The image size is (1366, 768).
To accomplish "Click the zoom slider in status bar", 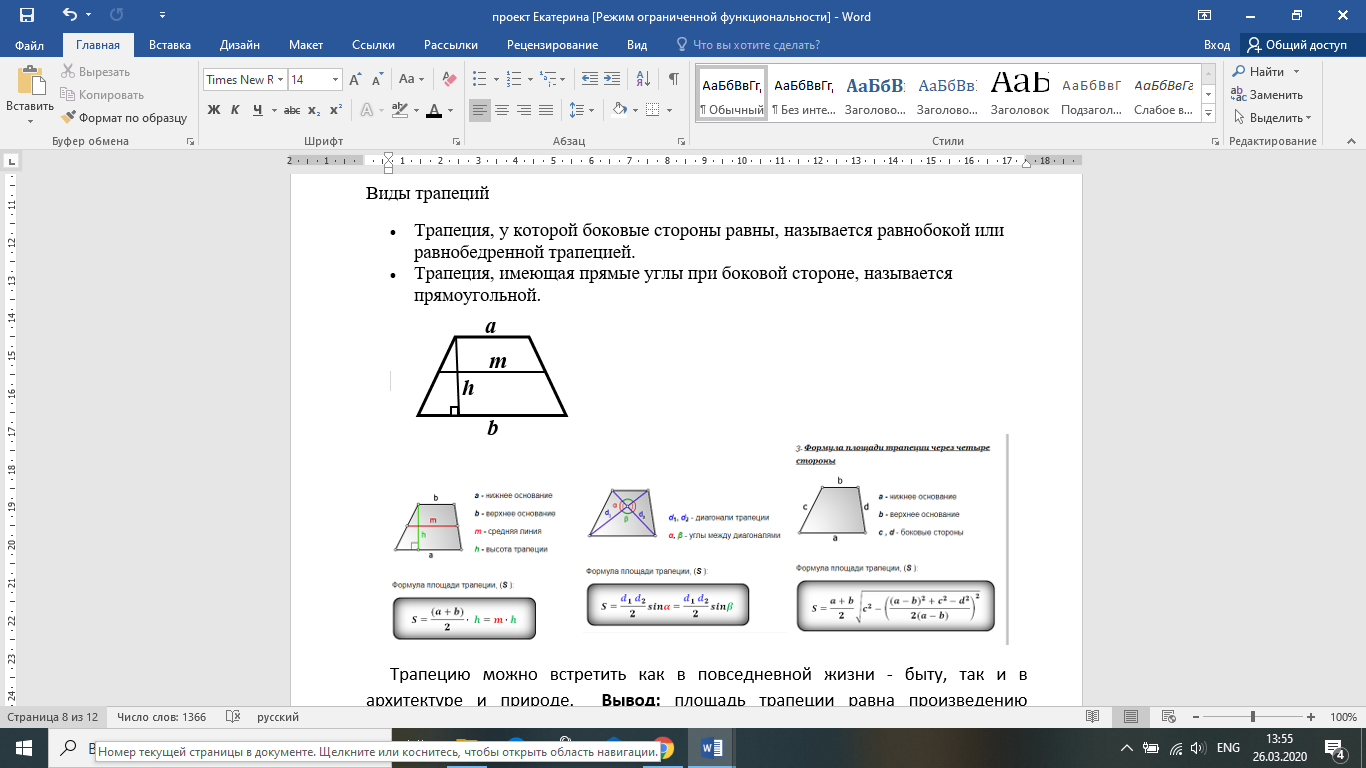I will point(1253,717).
